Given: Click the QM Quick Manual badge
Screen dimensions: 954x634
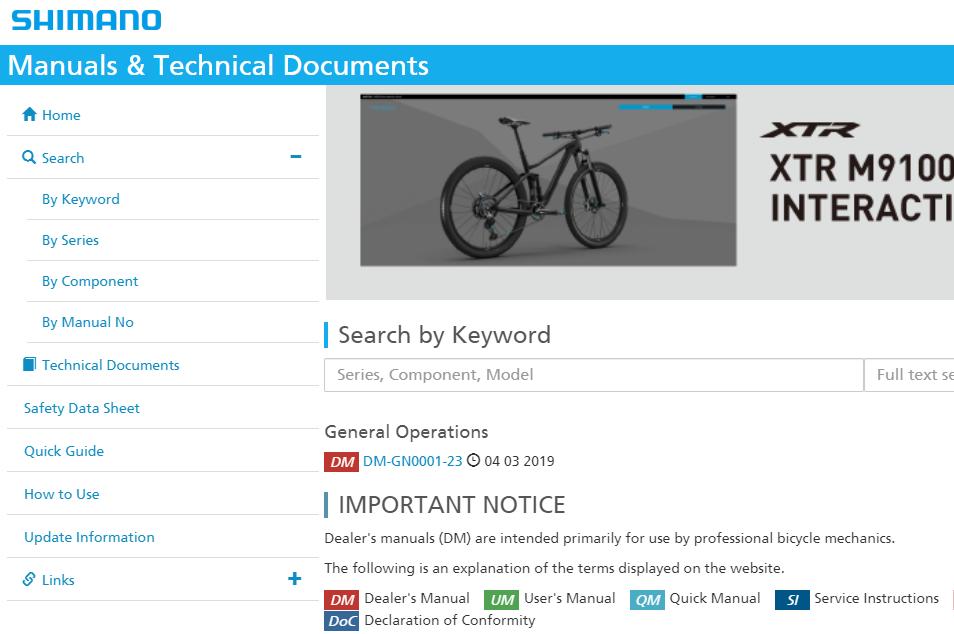Looking at the screenshot, I should click(647, 600).
